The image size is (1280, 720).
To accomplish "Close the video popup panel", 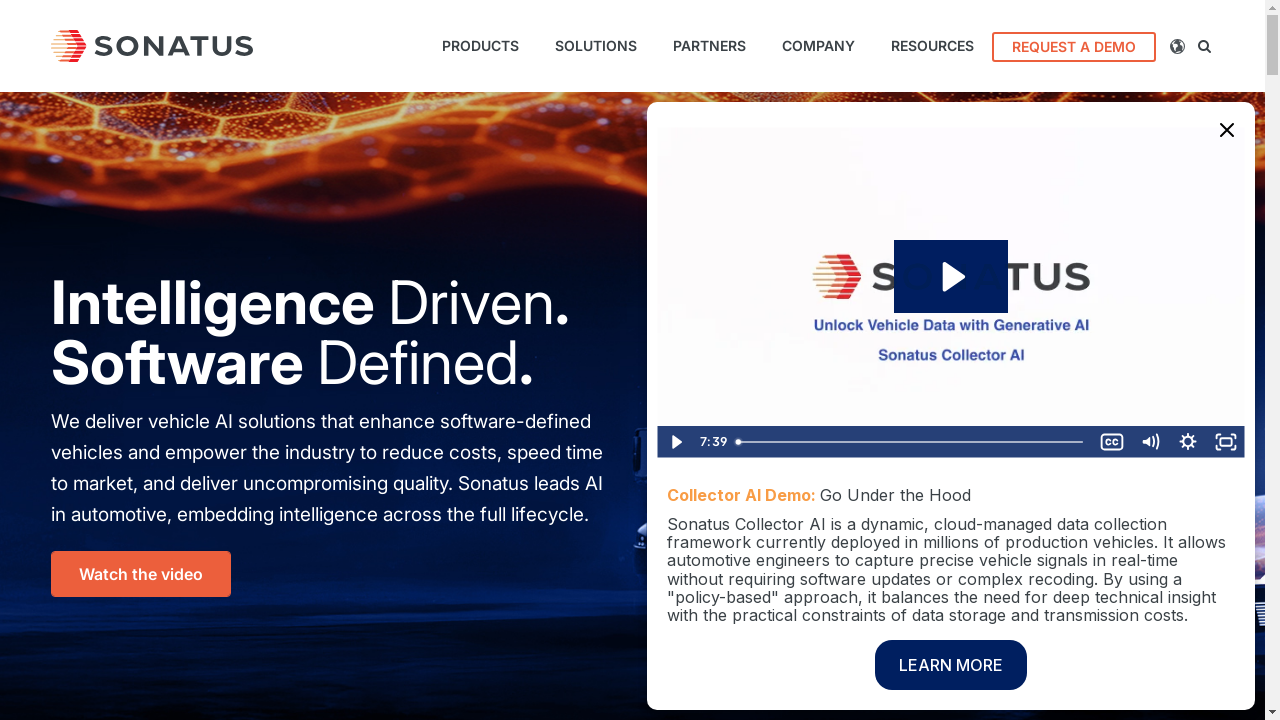I will pos(1227,130).
